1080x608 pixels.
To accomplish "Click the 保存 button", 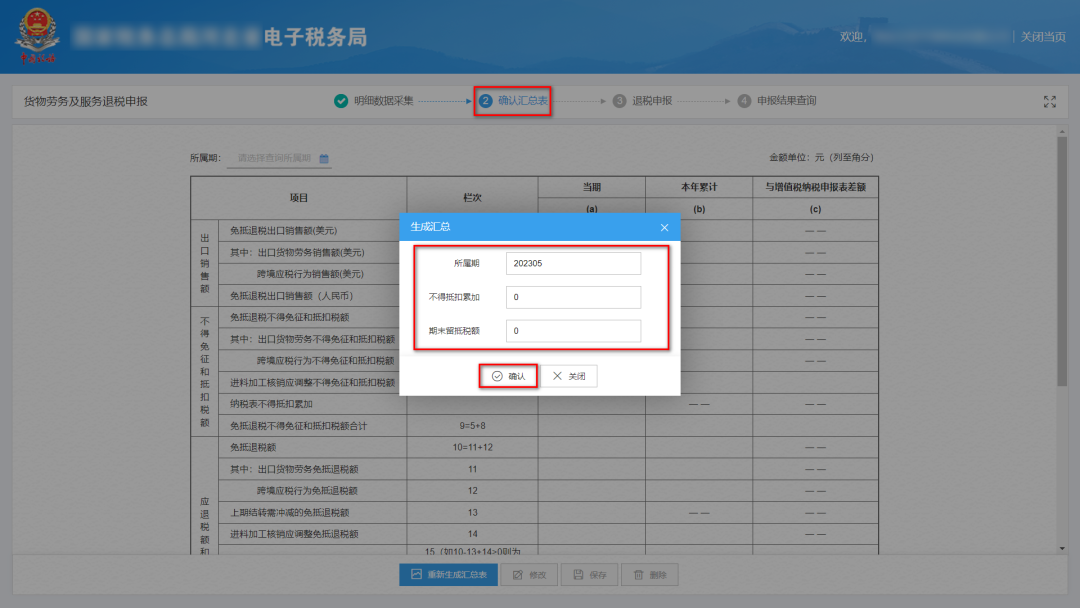I will click(x=589, y=575).
